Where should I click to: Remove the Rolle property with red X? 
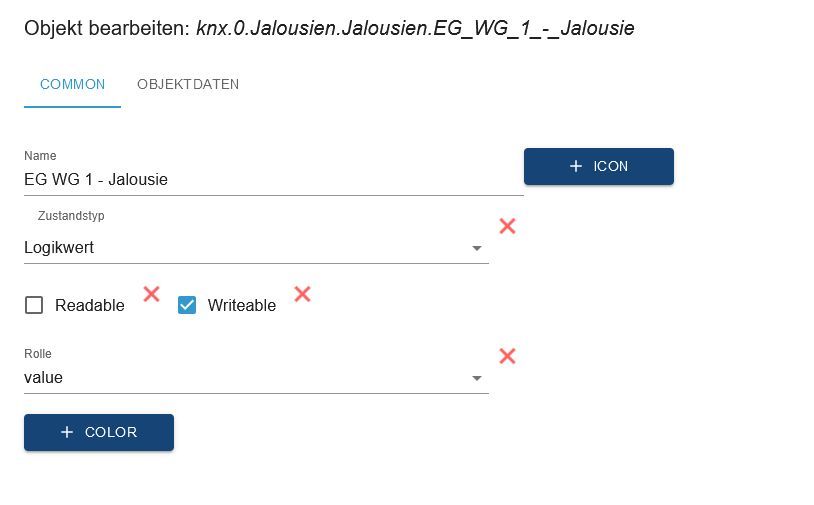pyautogui.click(x=507, y=356)
